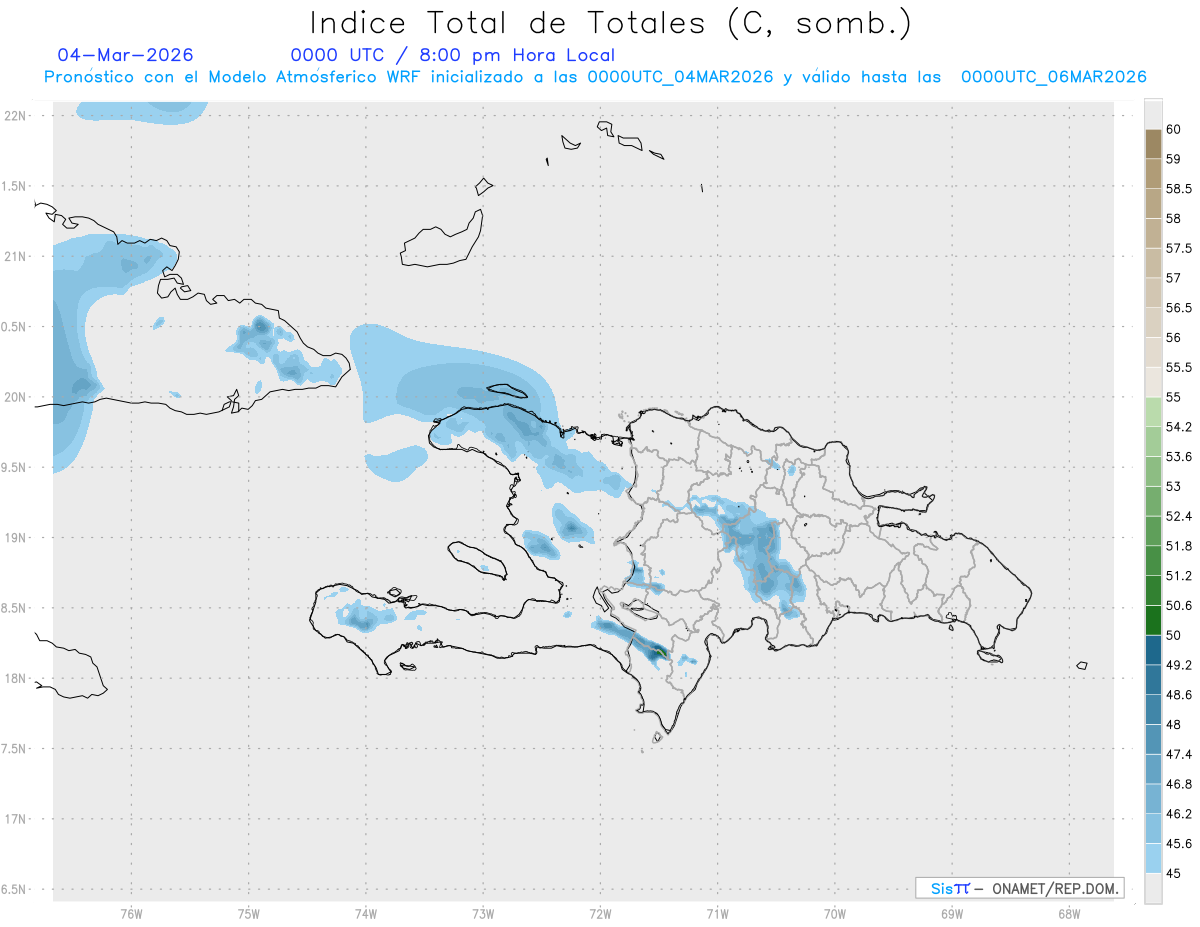The height and width of the screenshot is (927, 1200).
Task: Click the colorbar value "58.5"
Action: [1178, 188]
